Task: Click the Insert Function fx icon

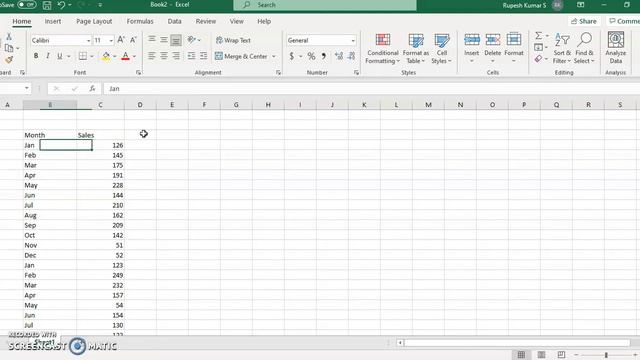Action: [92, 89]
